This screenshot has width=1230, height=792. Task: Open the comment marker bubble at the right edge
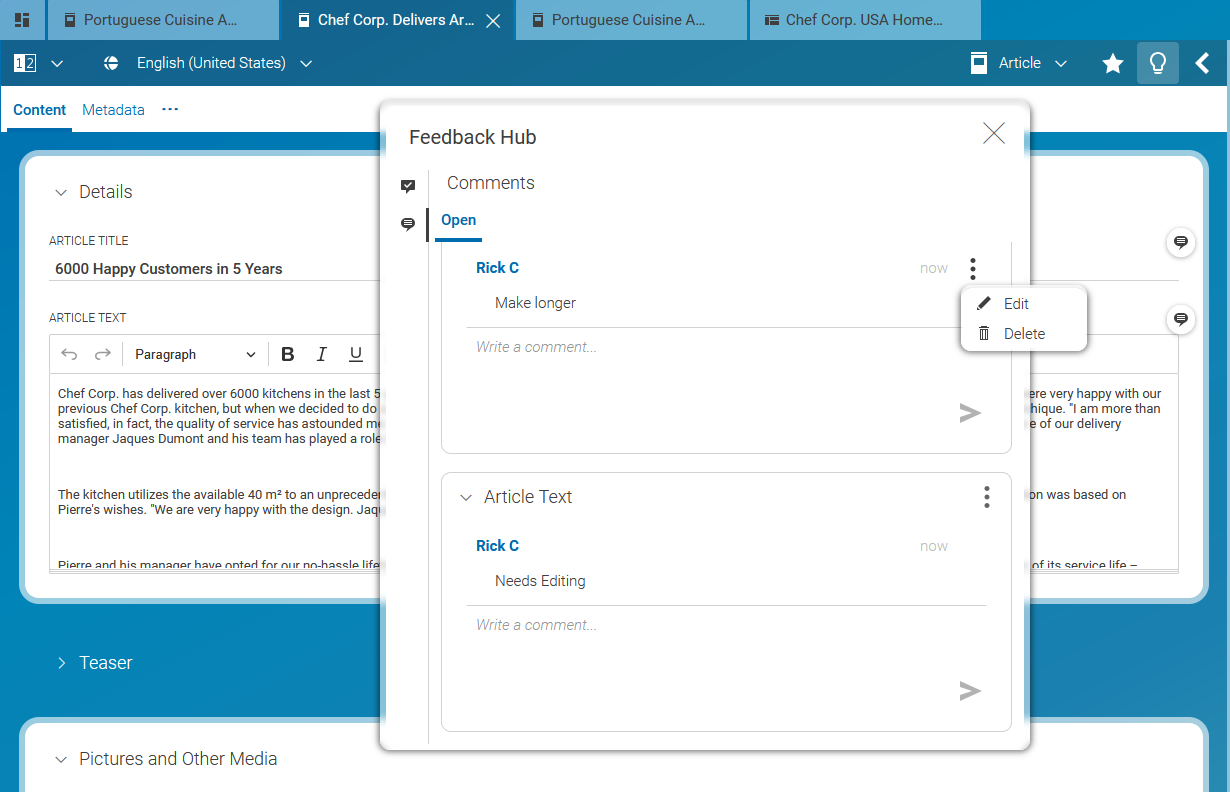tap(1181, 242)
